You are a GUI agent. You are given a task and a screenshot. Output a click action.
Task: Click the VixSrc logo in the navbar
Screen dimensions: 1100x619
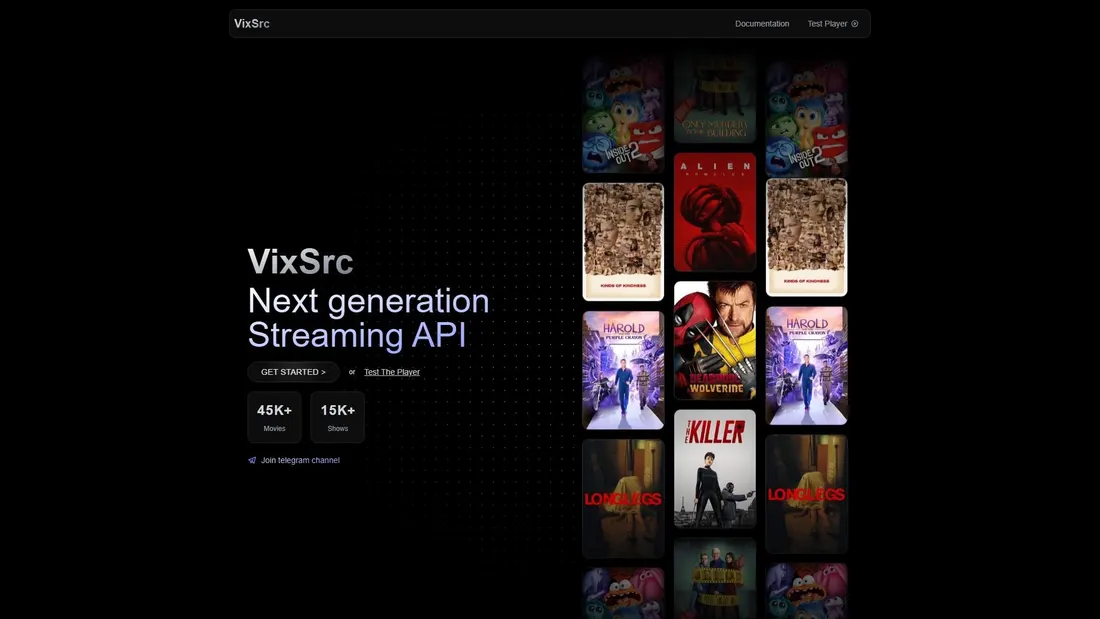252,24
